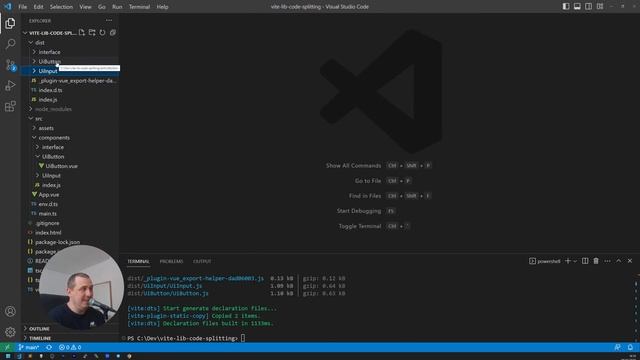Open env.d.ts file
640x360 pixels.
[70, 204]
